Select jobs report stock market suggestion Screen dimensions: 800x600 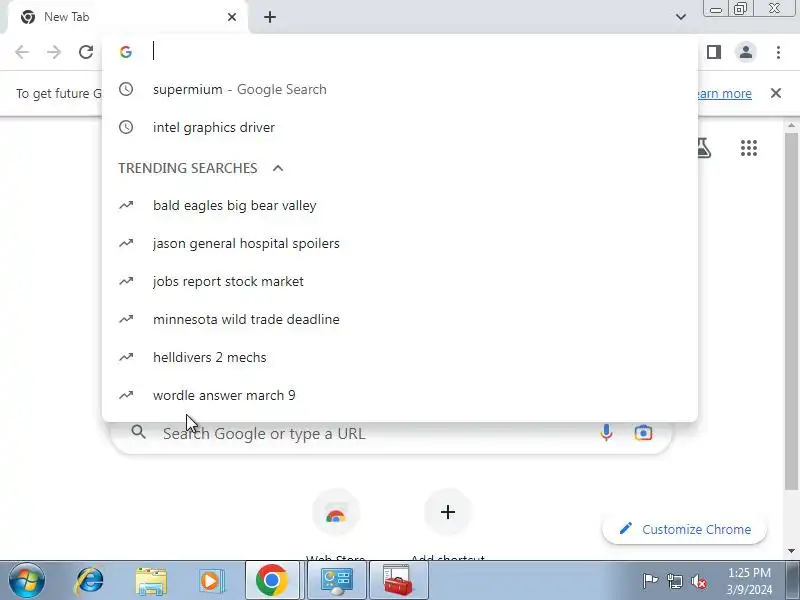coord(400,282)
